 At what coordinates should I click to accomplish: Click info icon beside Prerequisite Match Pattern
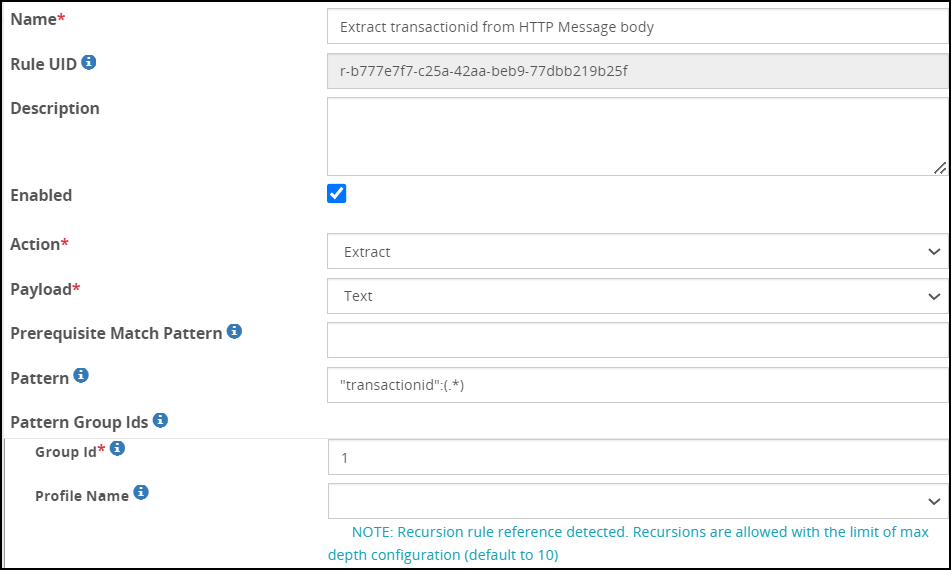click(x=234, y=331)
